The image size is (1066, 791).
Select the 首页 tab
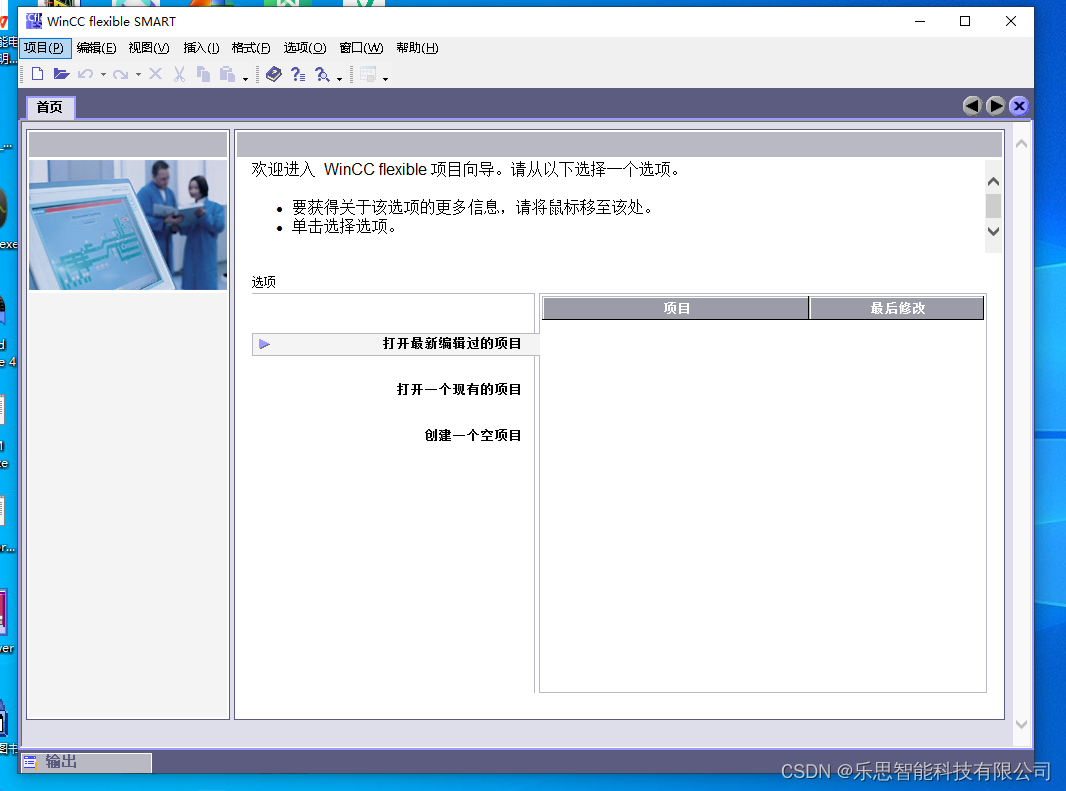(48, 106)
